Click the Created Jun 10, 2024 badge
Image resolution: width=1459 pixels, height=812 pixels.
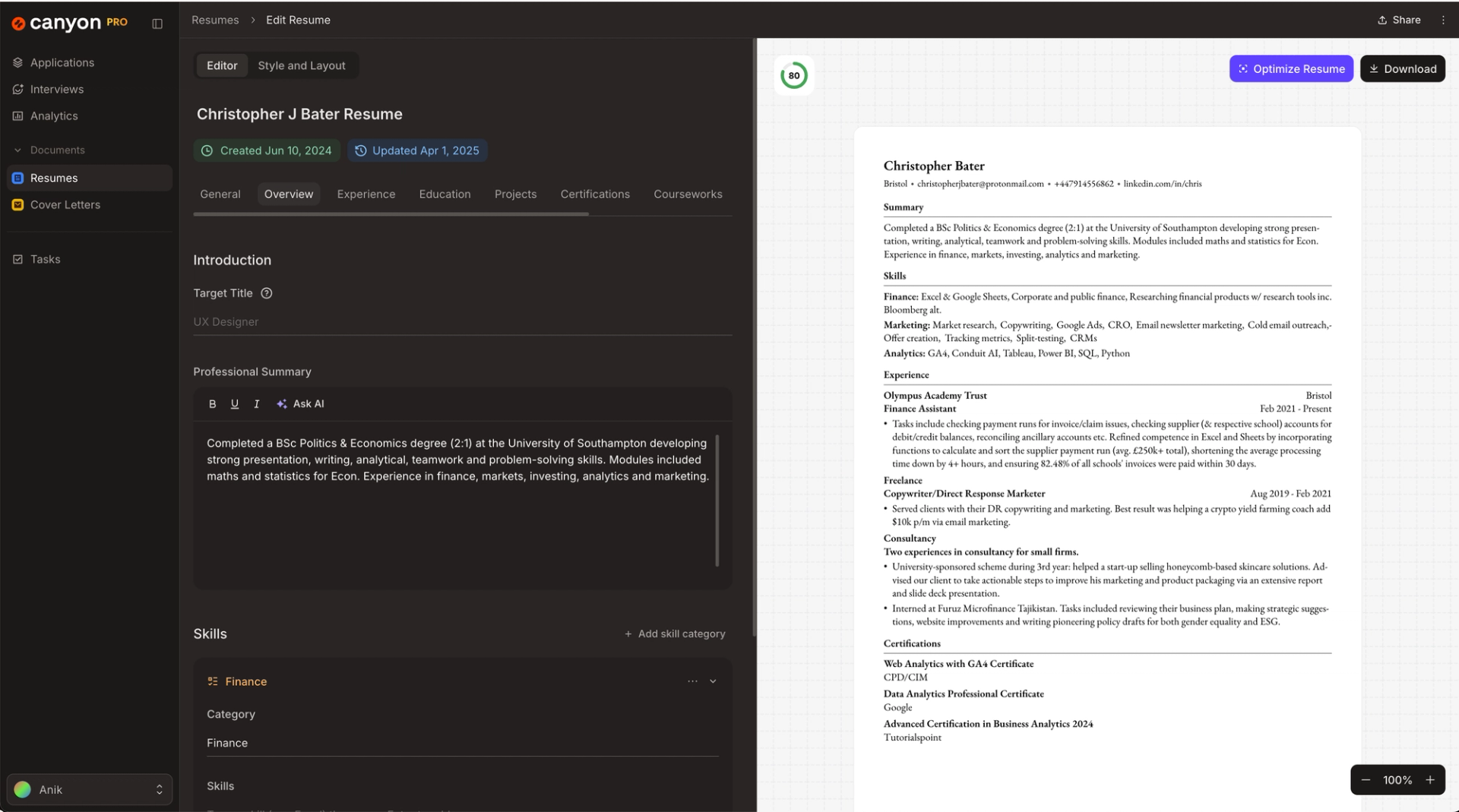point(267,150)
